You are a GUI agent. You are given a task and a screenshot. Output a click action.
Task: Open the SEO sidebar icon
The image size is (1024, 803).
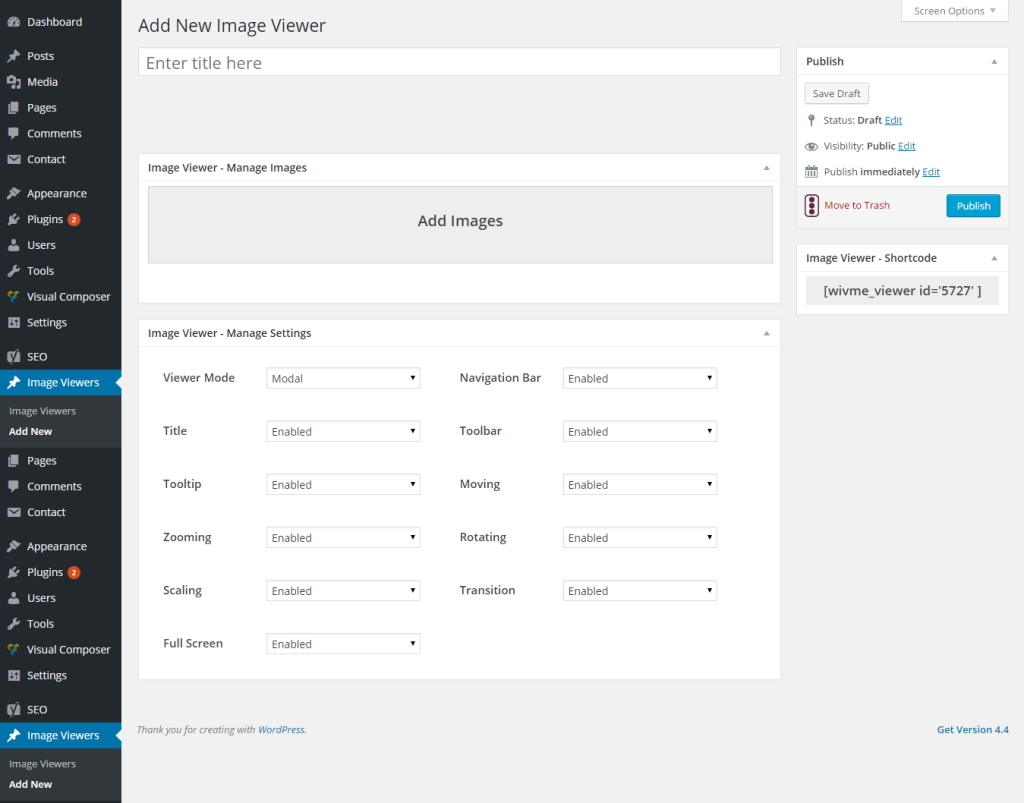click(x=14, y=356)
